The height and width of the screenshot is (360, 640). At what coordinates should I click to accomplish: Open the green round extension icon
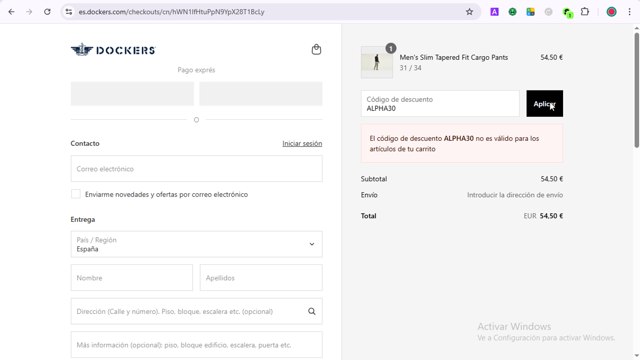[512, 12]
